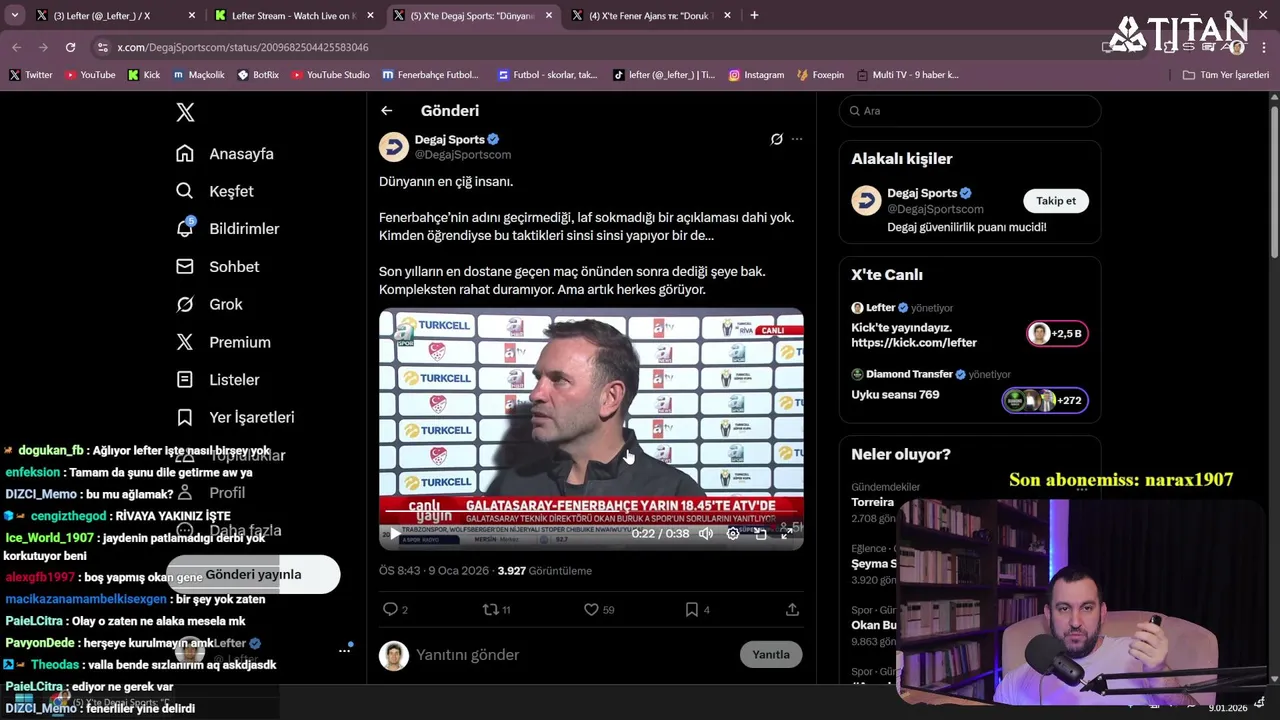Toggle video picture-in-picture icon
The image size is (1280, 720).
[760, 534]
